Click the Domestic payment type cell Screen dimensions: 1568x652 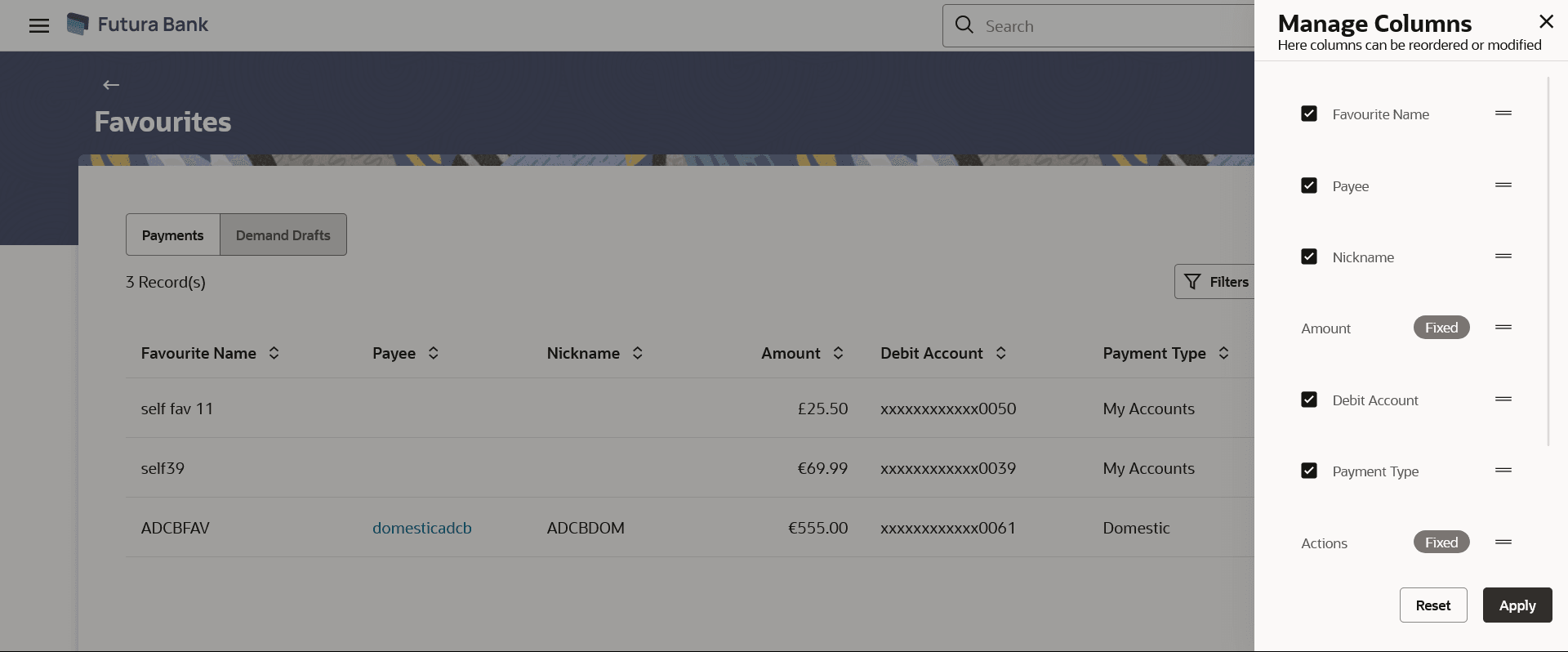point(1136,528)
